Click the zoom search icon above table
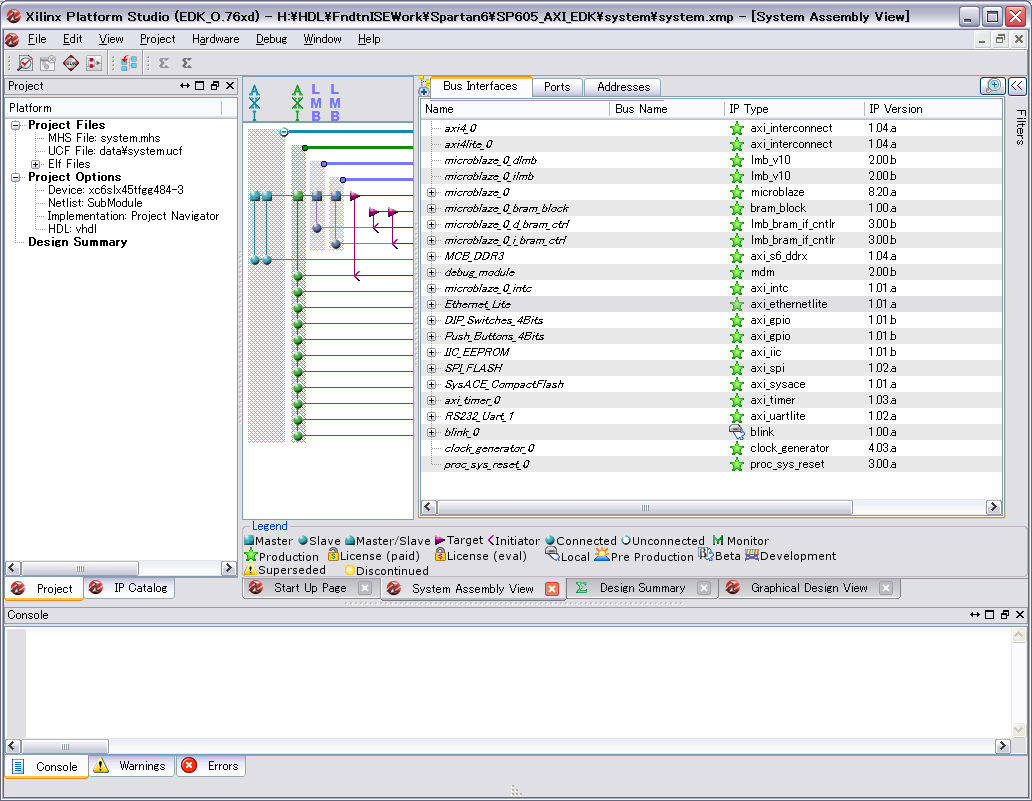Screen dimensions: 1032x801 [x=993, y=86]
